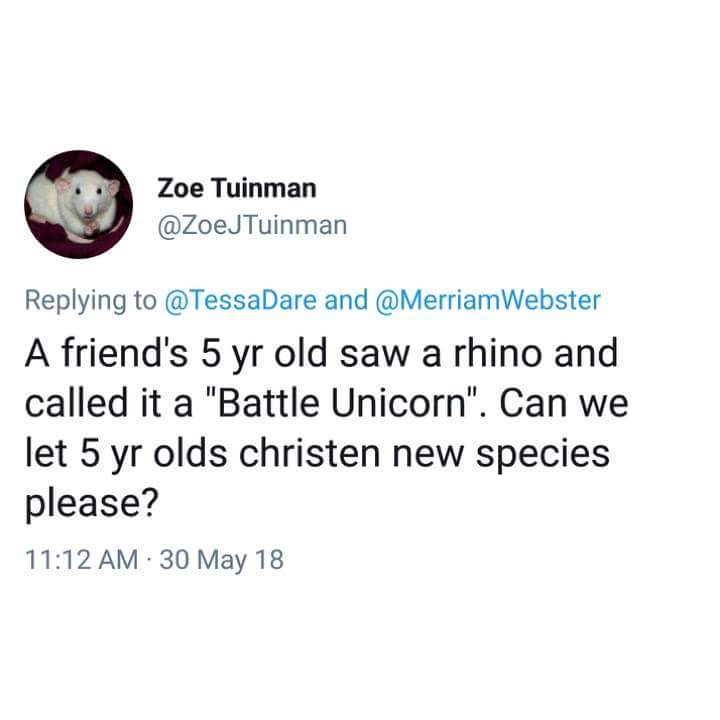Open Zoe Tuinman's display name
Screen dimensions: 720x720
click(x=236, y=188)
